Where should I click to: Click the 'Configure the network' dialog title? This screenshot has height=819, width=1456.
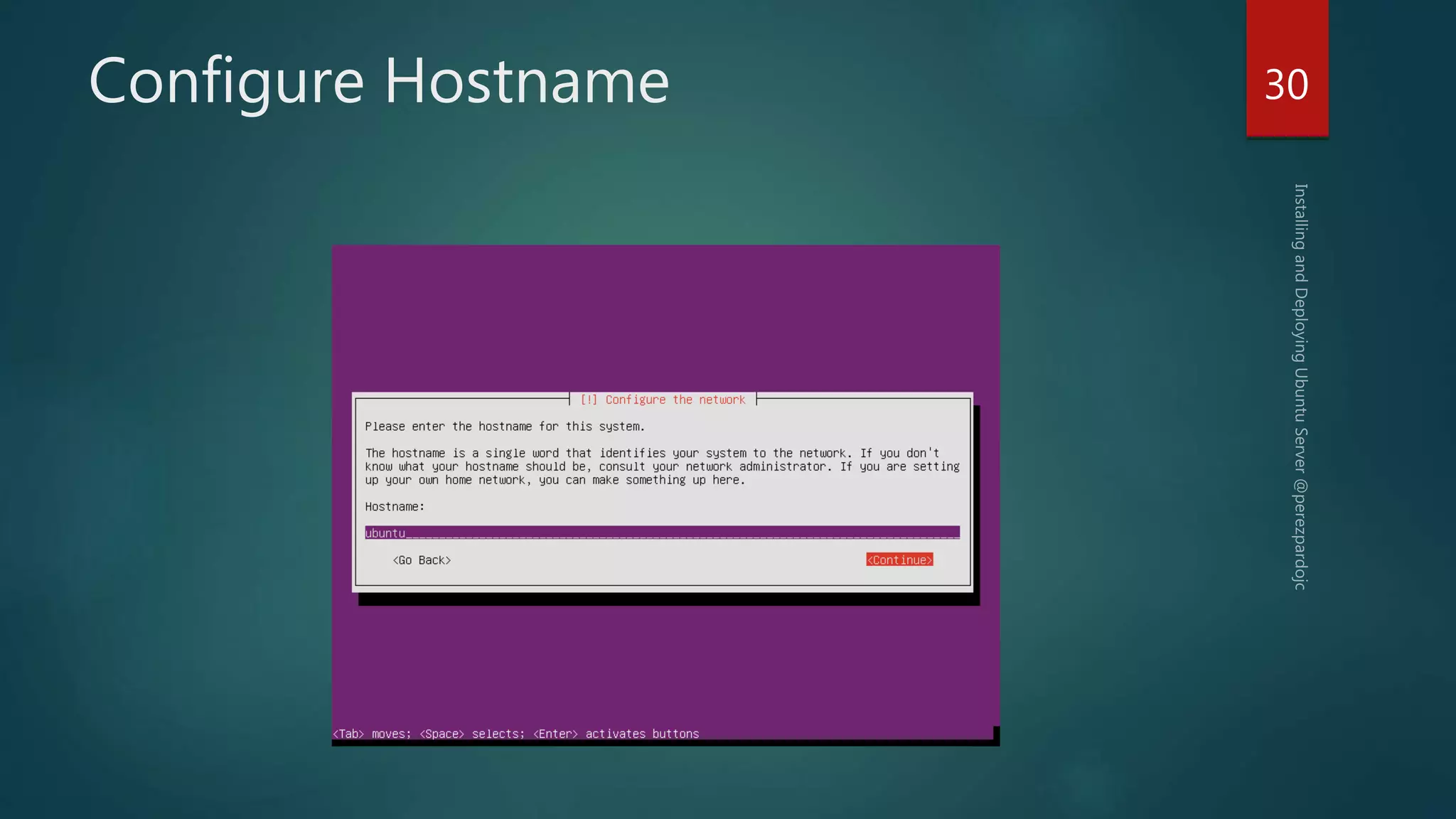pyautogui.click(x=675, y=400)
